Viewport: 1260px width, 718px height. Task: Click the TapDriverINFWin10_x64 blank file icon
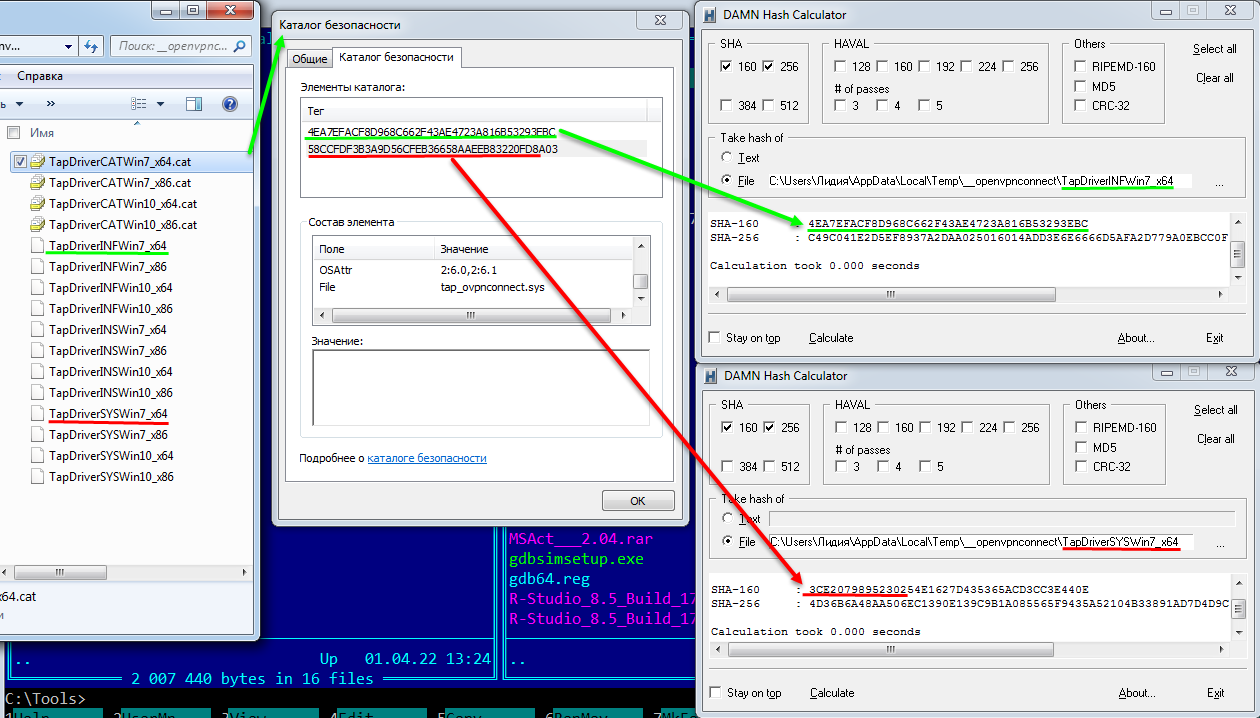[x=38, y=288]
